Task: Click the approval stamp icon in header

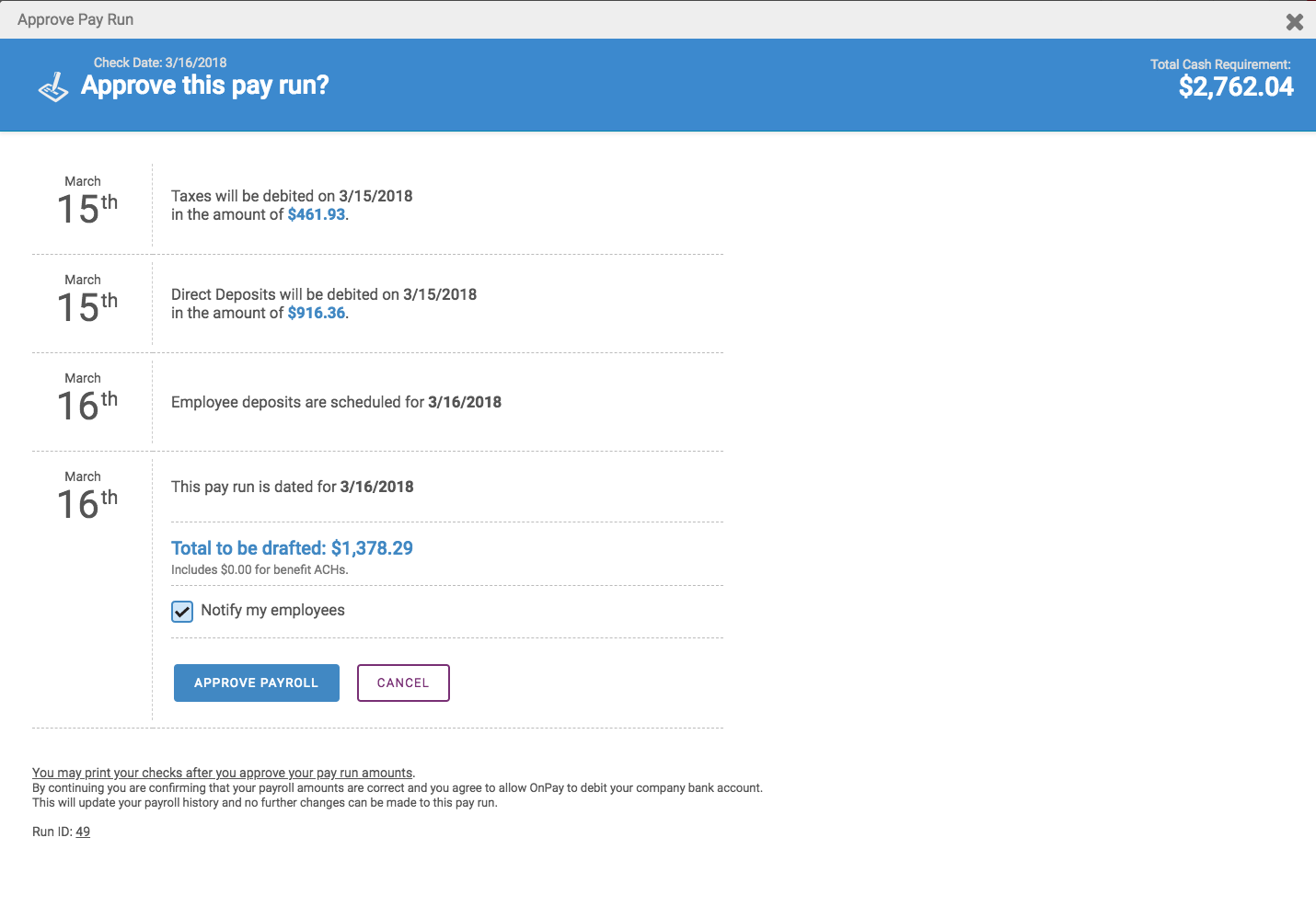Action: 53,87
